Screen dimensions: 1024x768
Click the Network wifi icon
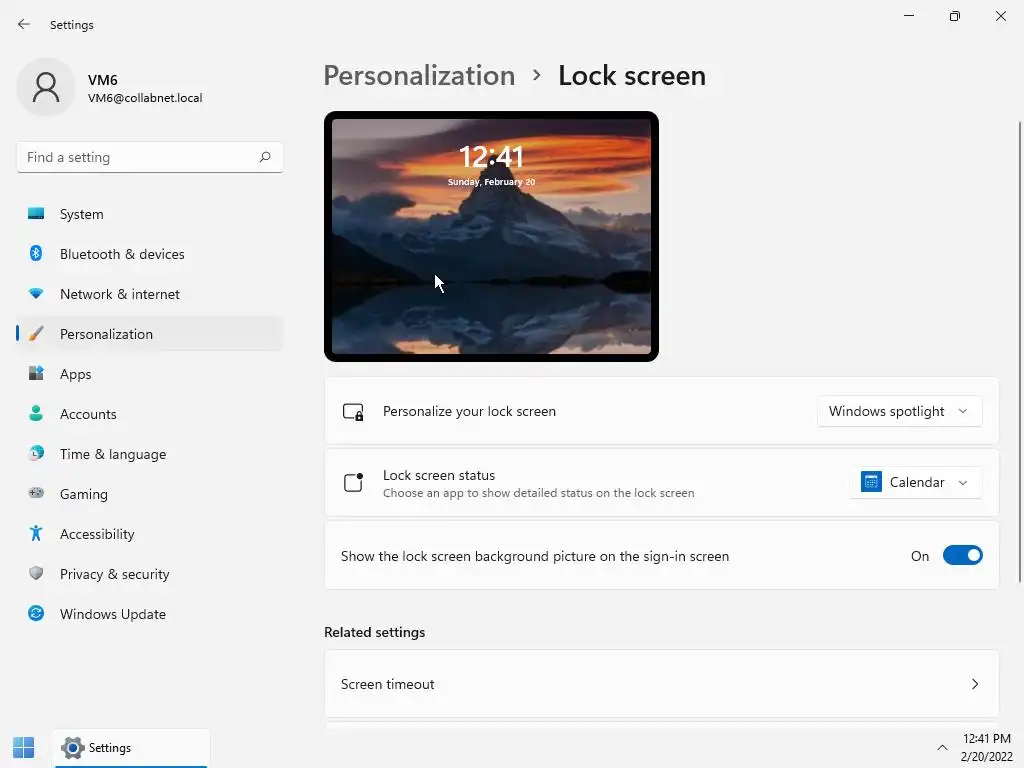(36, 294)
